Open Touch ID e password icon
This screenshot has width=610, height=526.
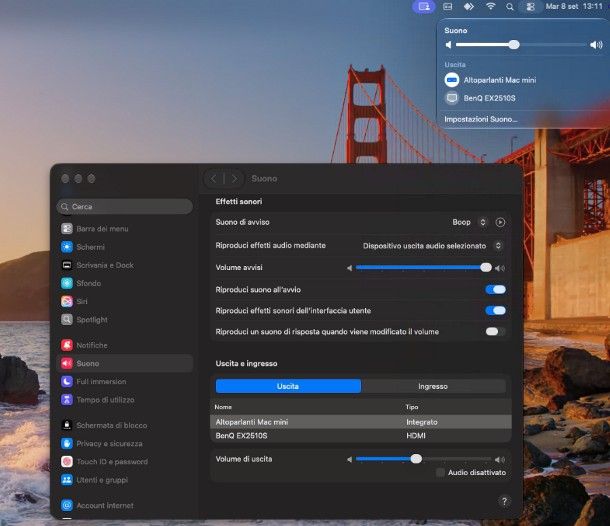point(67,461)
